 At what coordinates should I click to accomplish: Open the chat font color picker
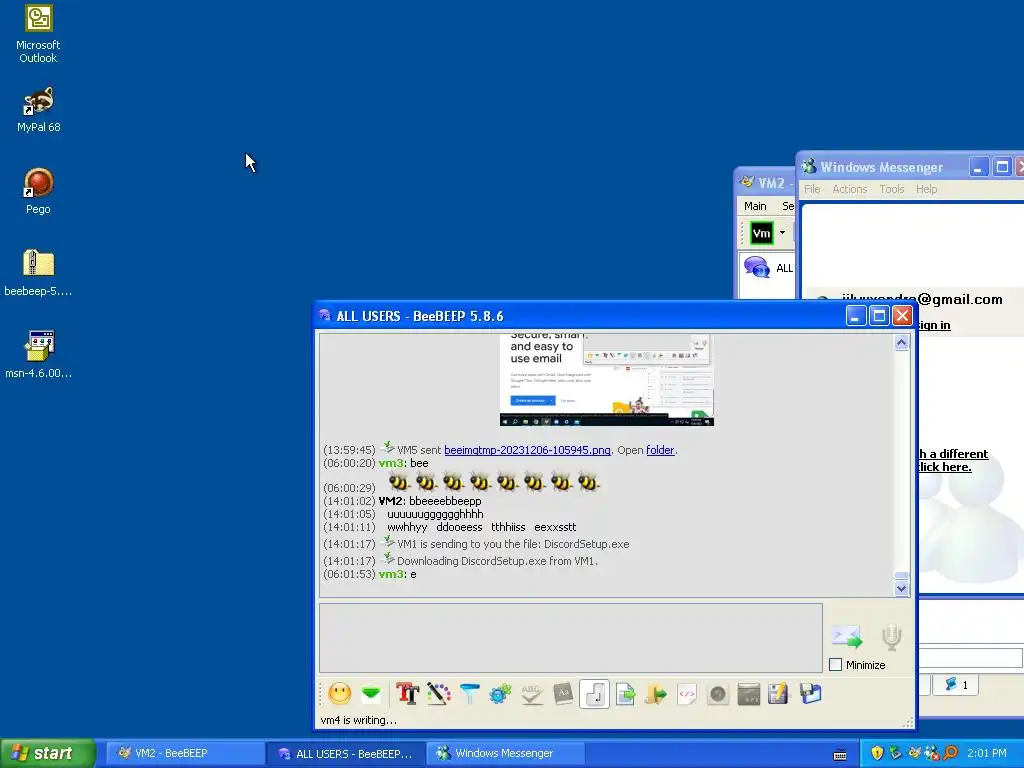coord(438,694)
